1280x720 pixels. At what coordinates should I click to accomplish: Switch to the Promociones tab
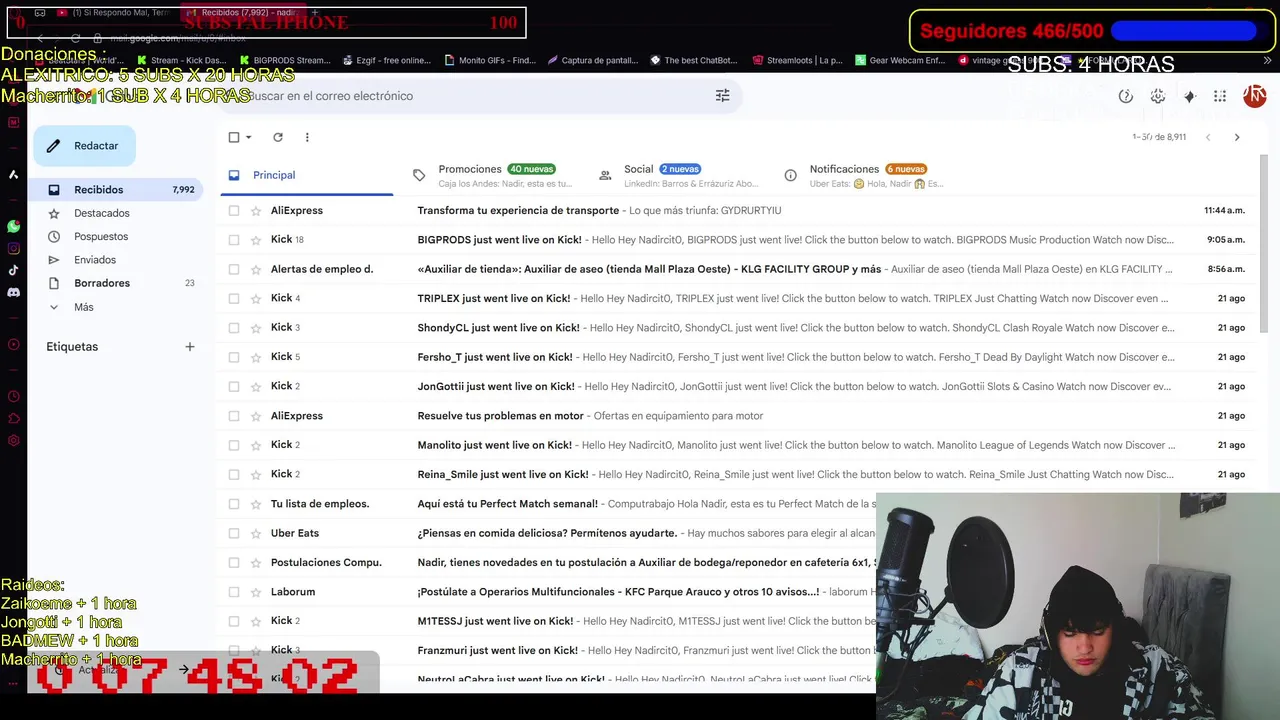pos(496,175)
